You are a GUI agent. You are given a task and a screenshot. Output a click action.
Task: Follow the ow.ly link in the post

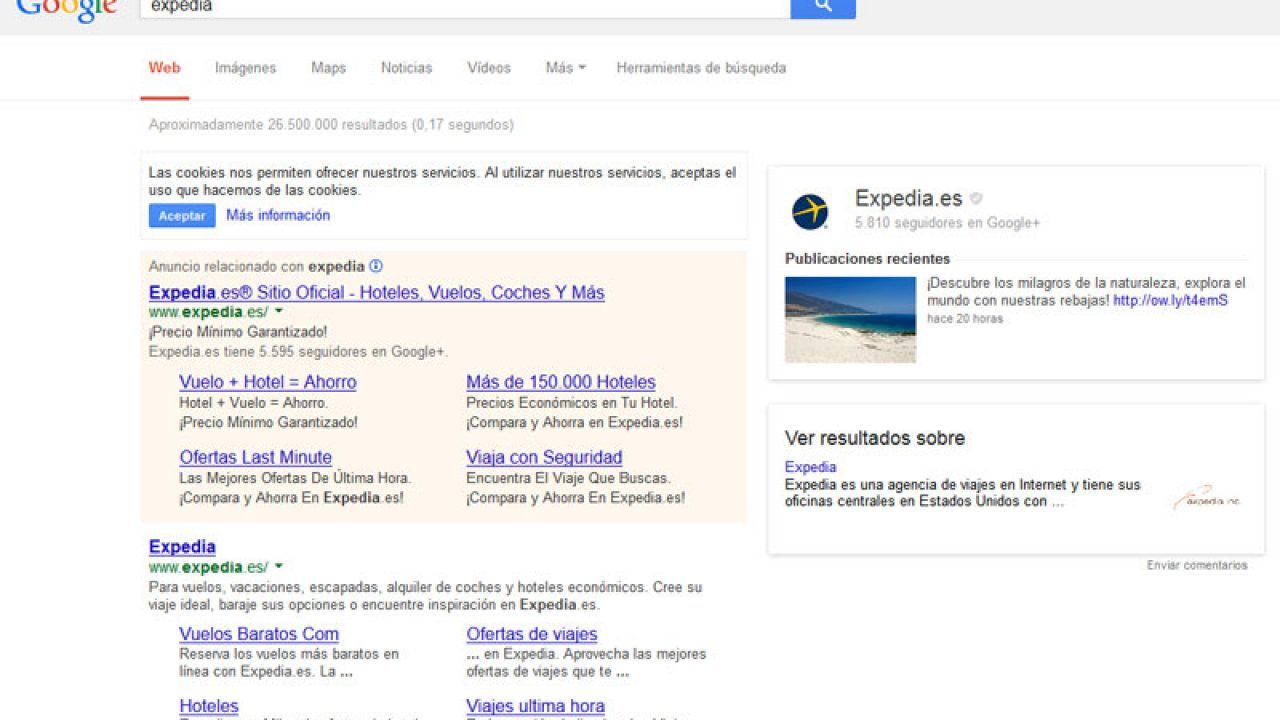pyautogui.click(x=1170, y=300)
